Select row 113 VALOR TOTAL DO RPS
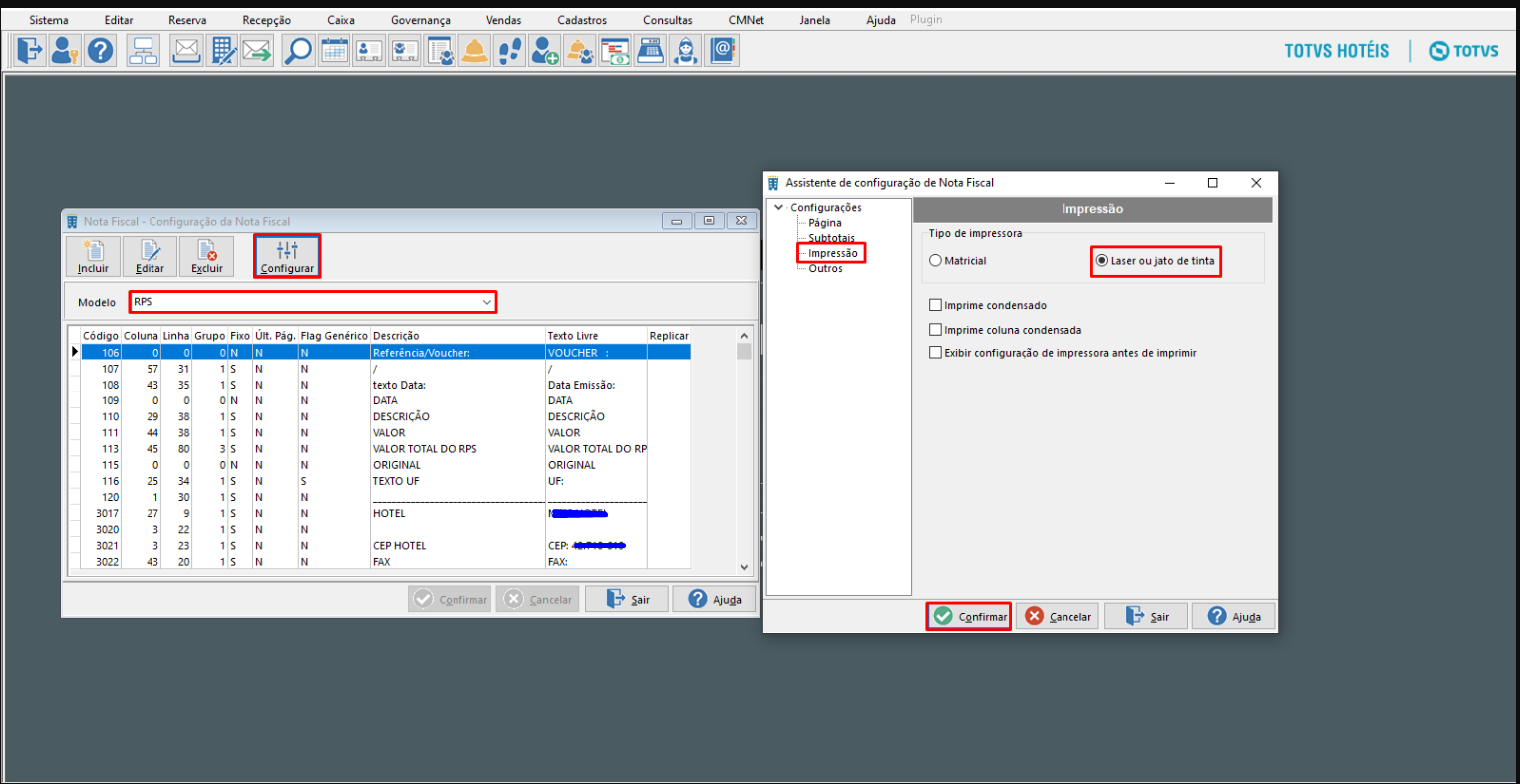Image resolution: width=1520 pixels, height=784 pixels. (x=379, y=449)
